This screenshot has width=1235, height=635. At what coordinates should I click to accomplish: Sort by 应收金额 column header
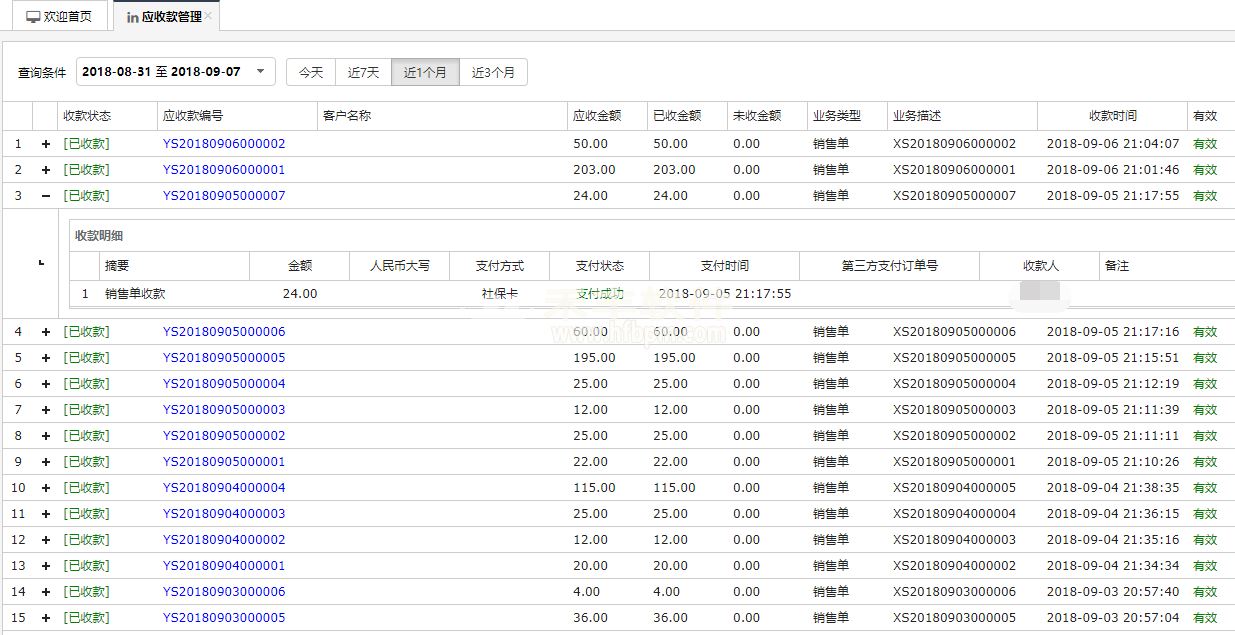tap(597, 116)
